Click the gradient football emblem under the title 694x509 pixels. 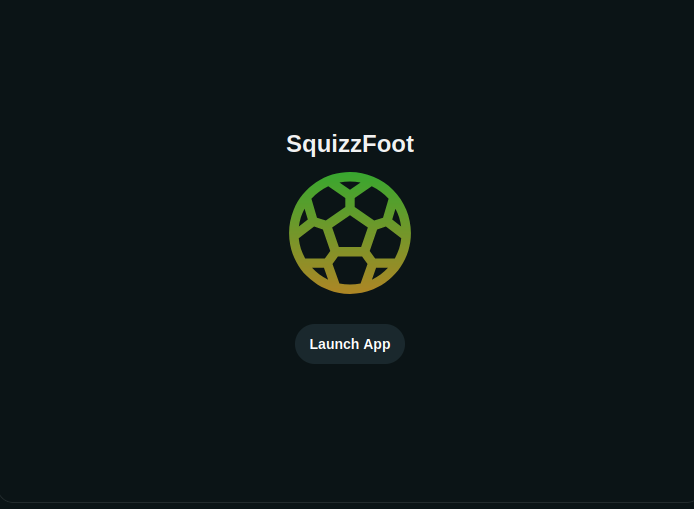pos(350,233)
